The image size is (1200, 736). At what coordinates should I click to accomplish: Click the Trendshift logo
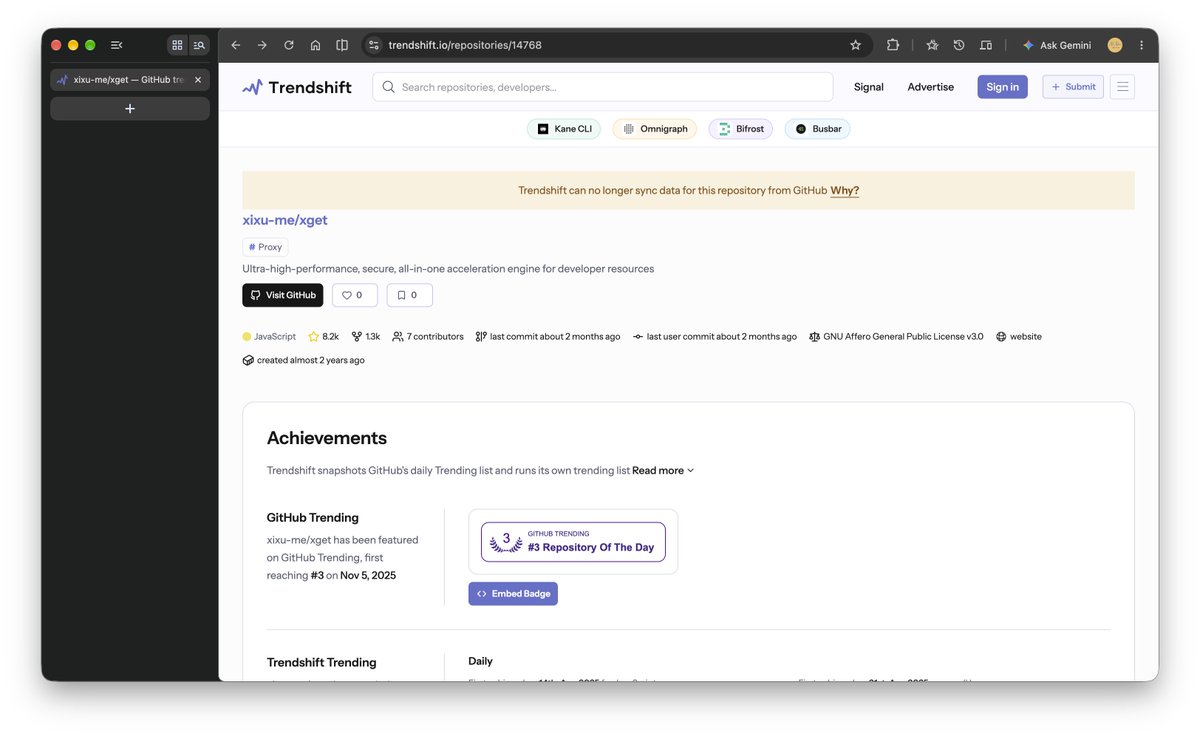pyautogui.click(x=297, y=87)
